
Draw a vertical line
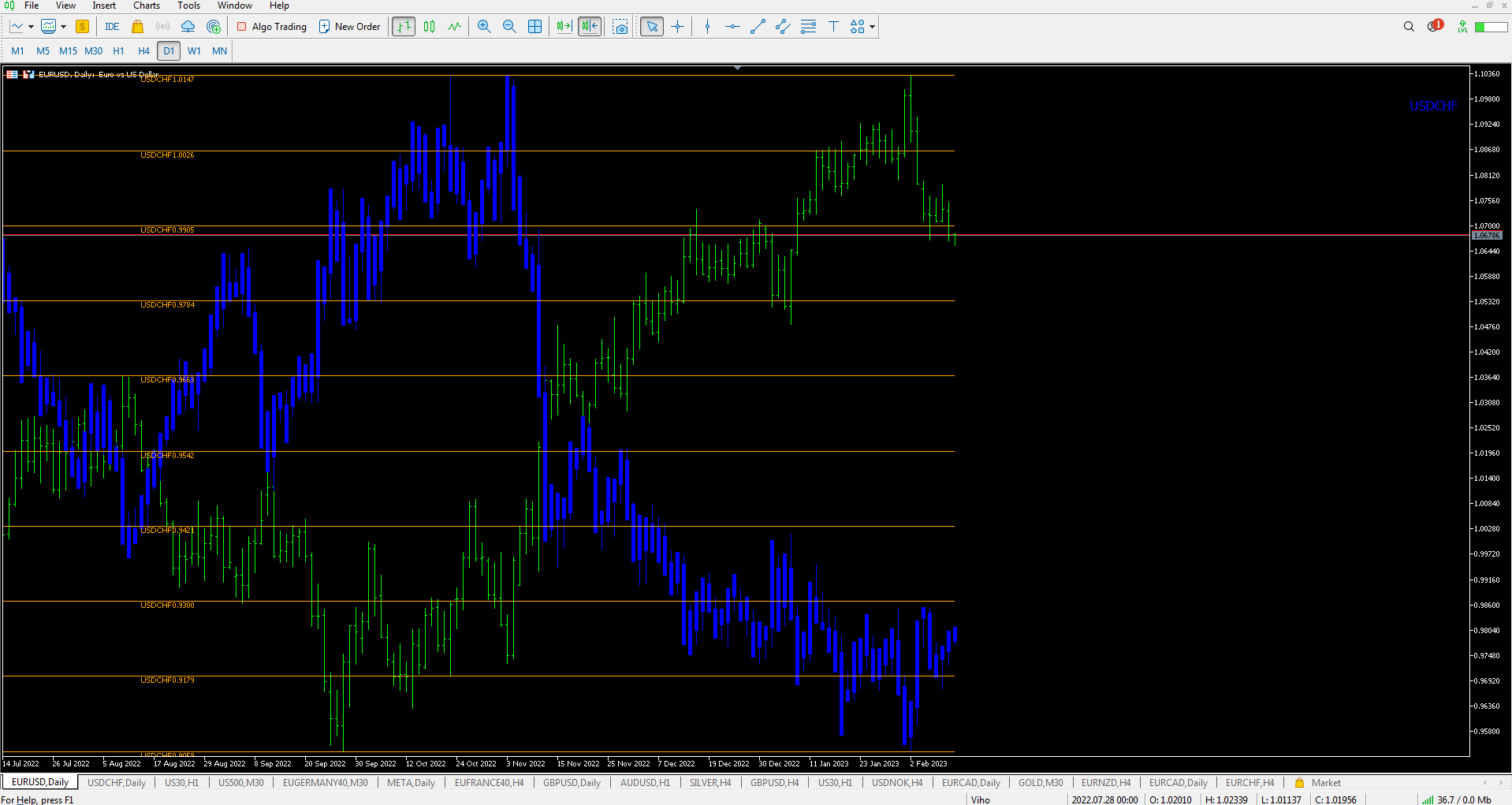(707, 27)
